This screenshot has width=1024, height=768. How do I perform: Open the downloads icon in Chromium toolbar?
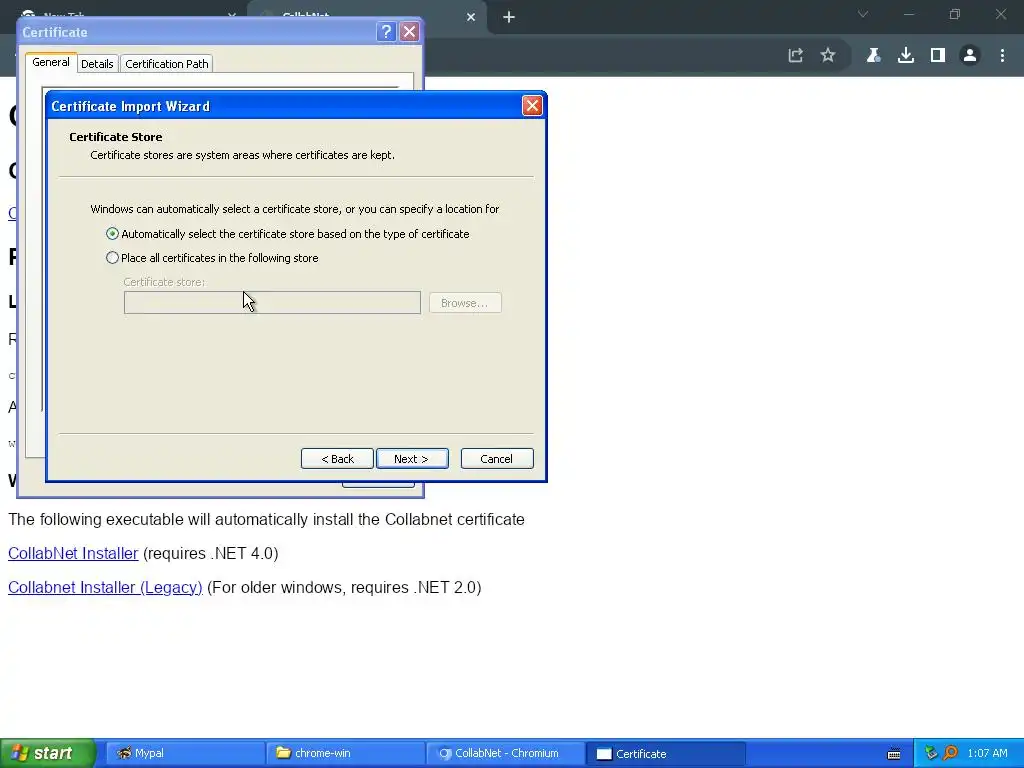click(x=905, y=56)
